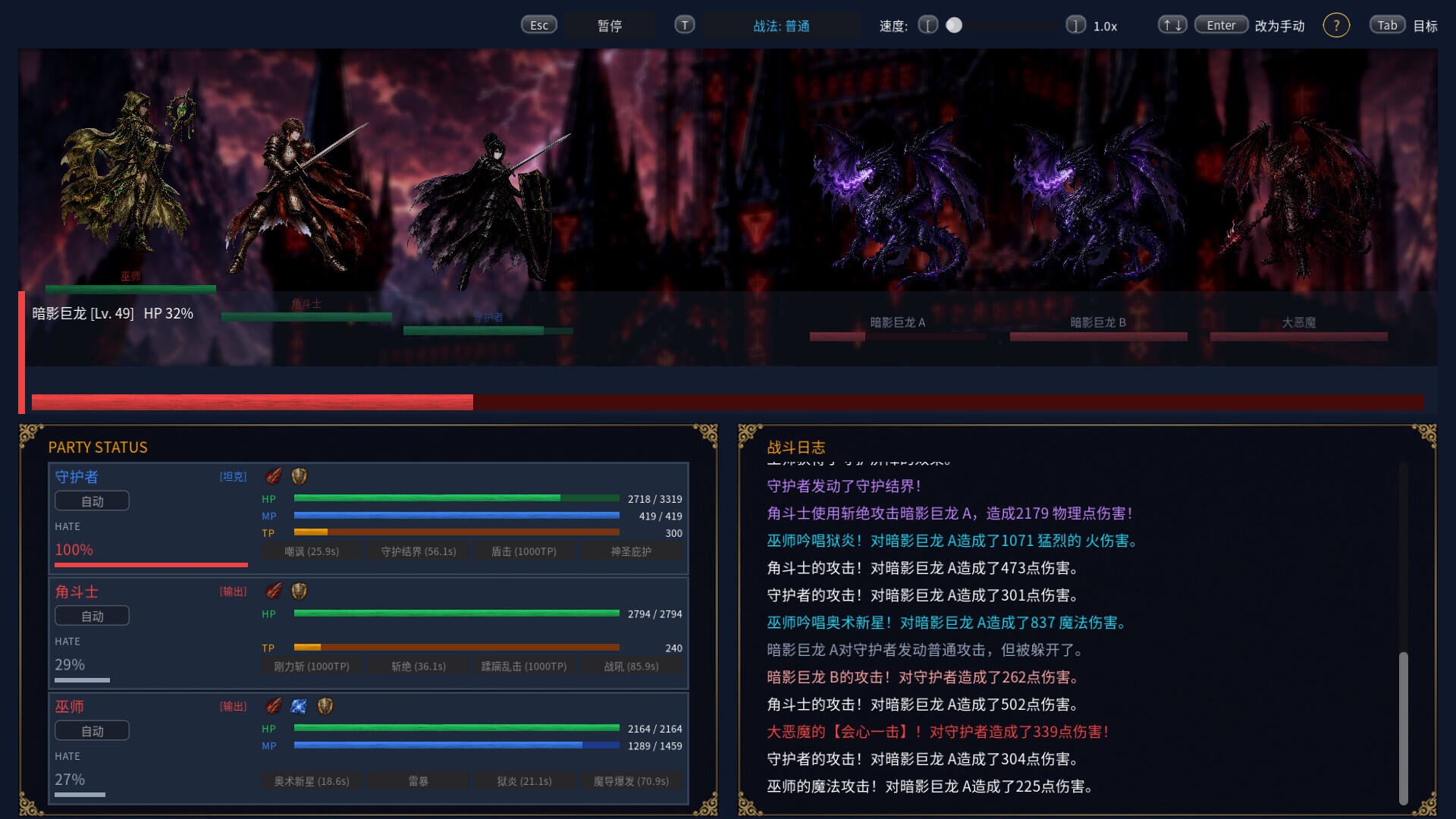Click the 守护者 name in party status
The width and height of the screenshot is (1456, 819).
tap(77, 477)
